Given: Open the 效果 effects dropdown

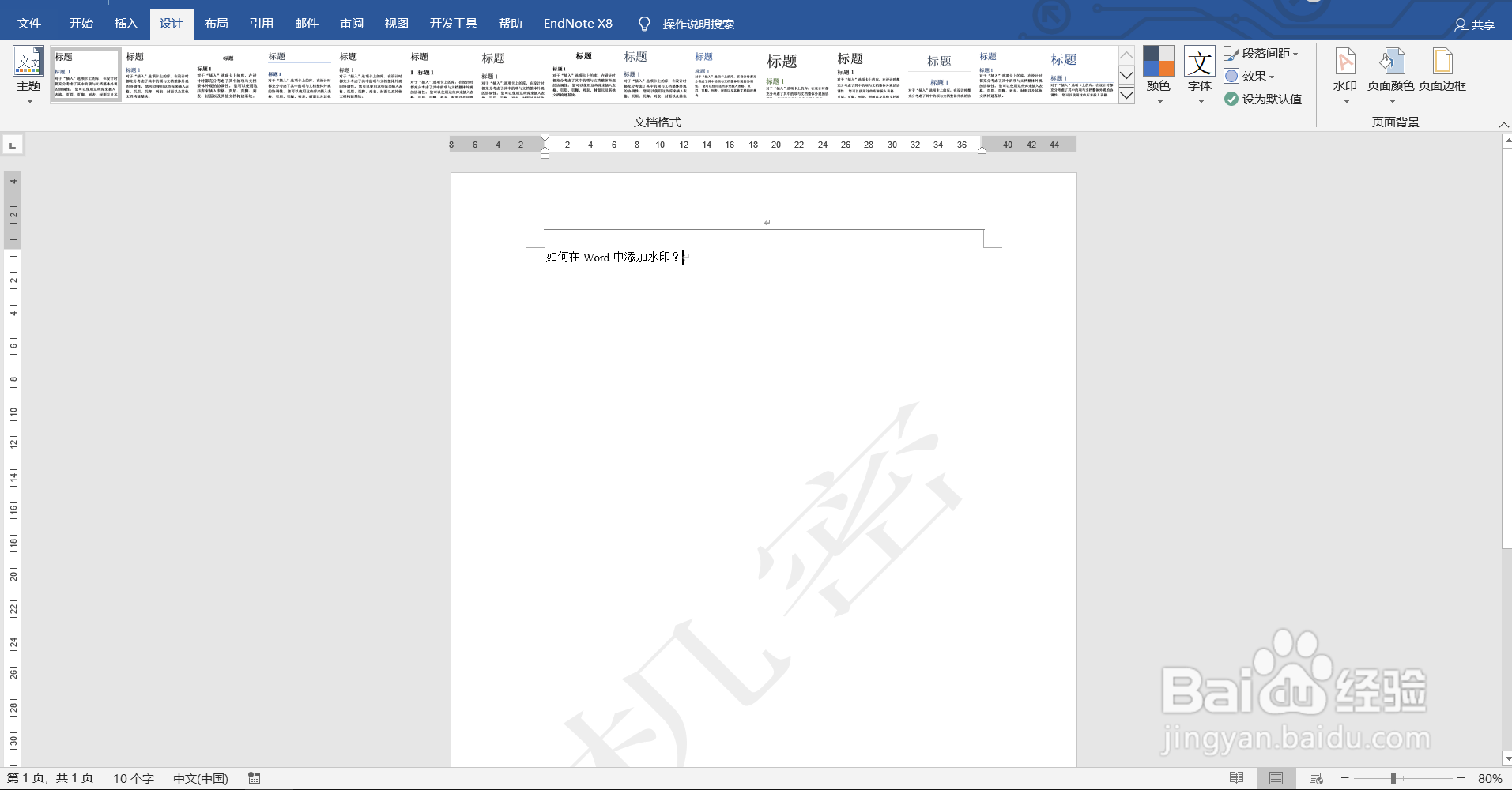Looking at the screenshot, I should 1250,76.
